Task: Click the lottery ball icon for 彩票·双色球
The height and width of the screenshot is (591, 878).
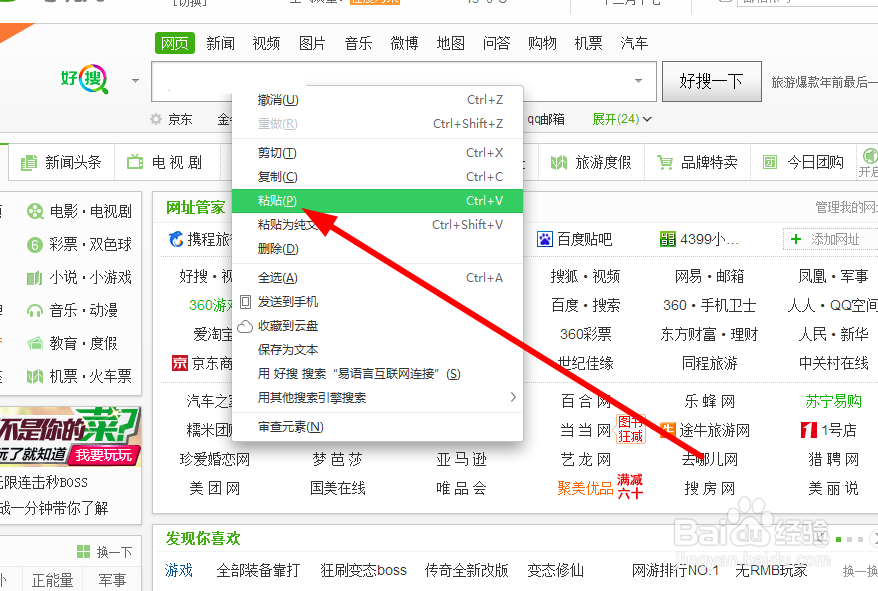Action: click(x=35, y=245)
